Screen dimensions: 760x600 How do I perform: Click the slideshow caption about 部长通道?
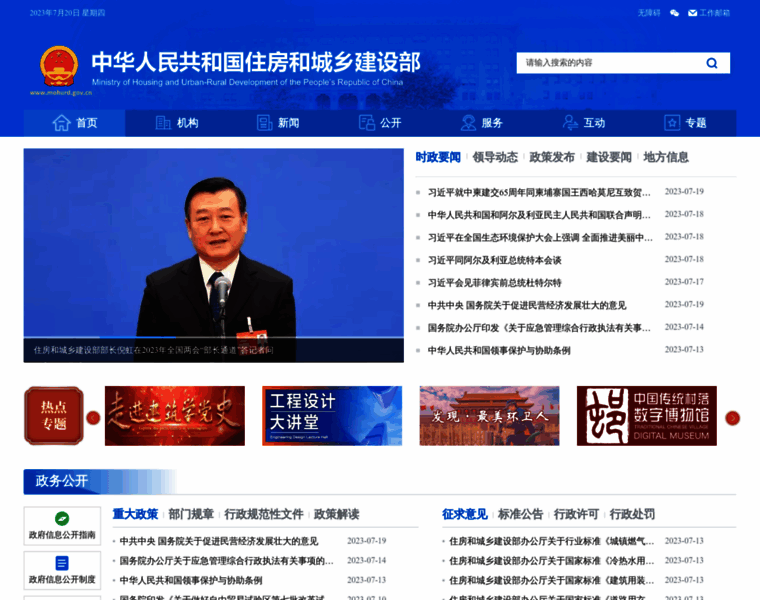click(x=154, y=350)
